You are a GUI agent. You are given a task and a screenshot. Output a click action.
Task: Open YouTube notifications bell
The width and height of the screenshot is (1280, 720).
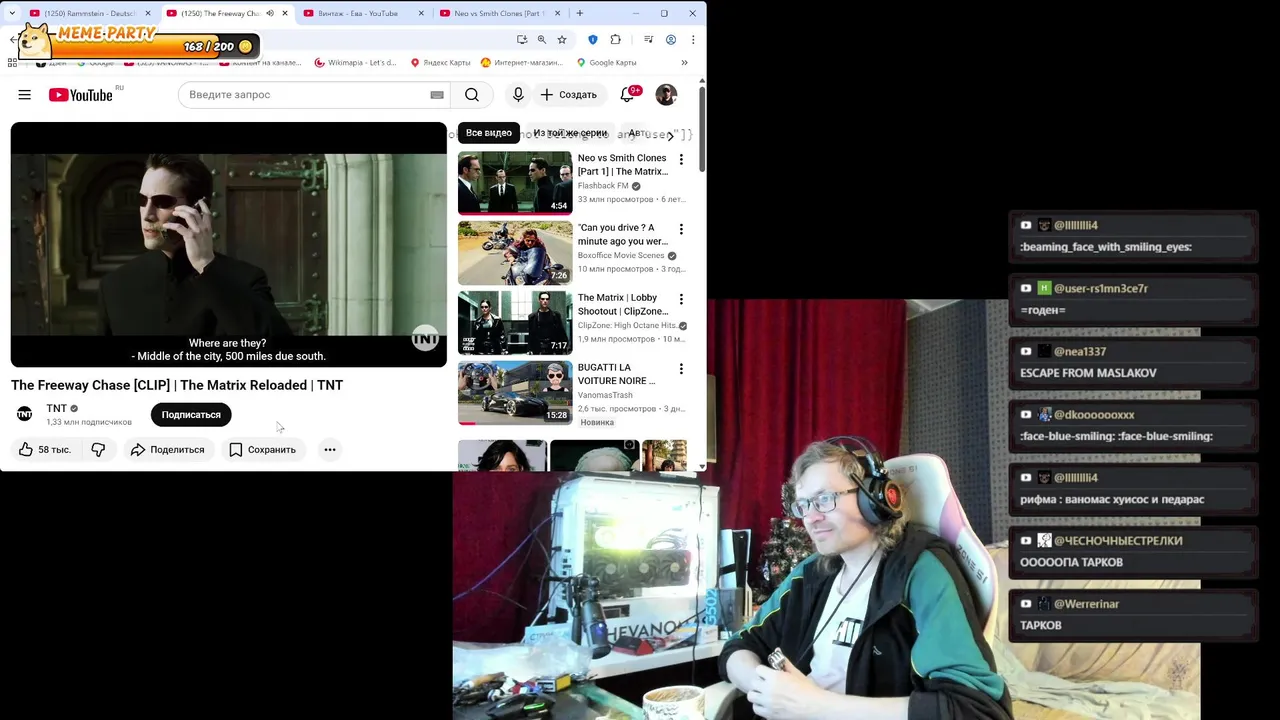pos(628,95)
